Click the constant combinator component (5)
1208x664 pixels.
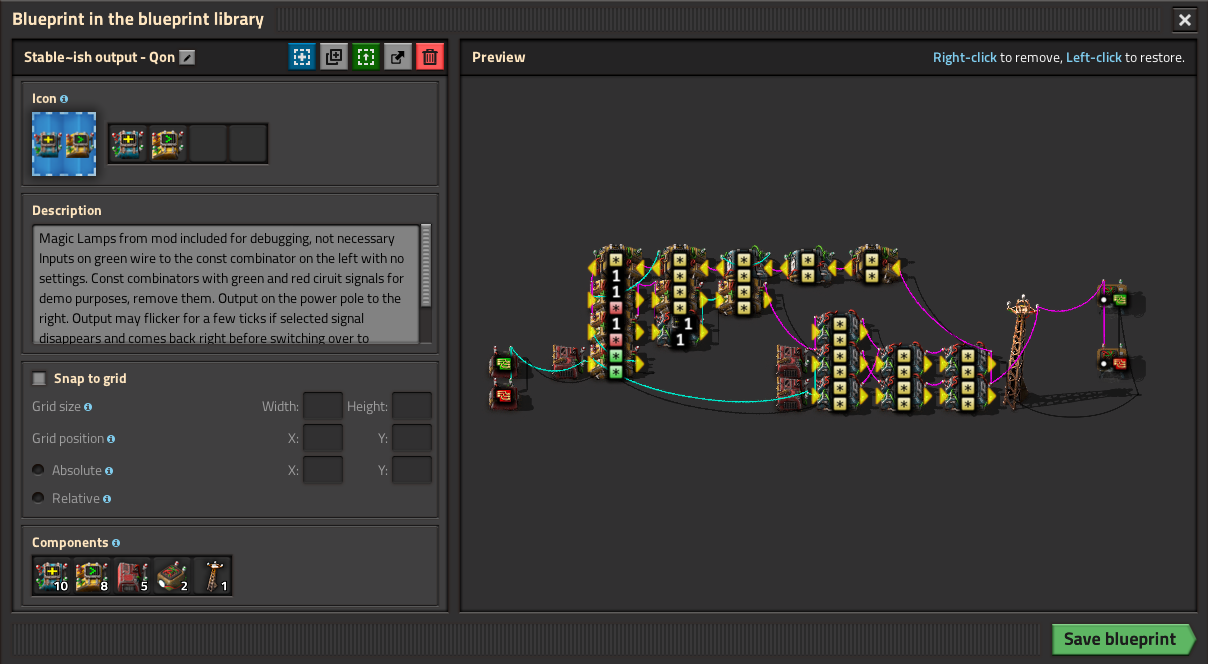click(x=132, y=576)
